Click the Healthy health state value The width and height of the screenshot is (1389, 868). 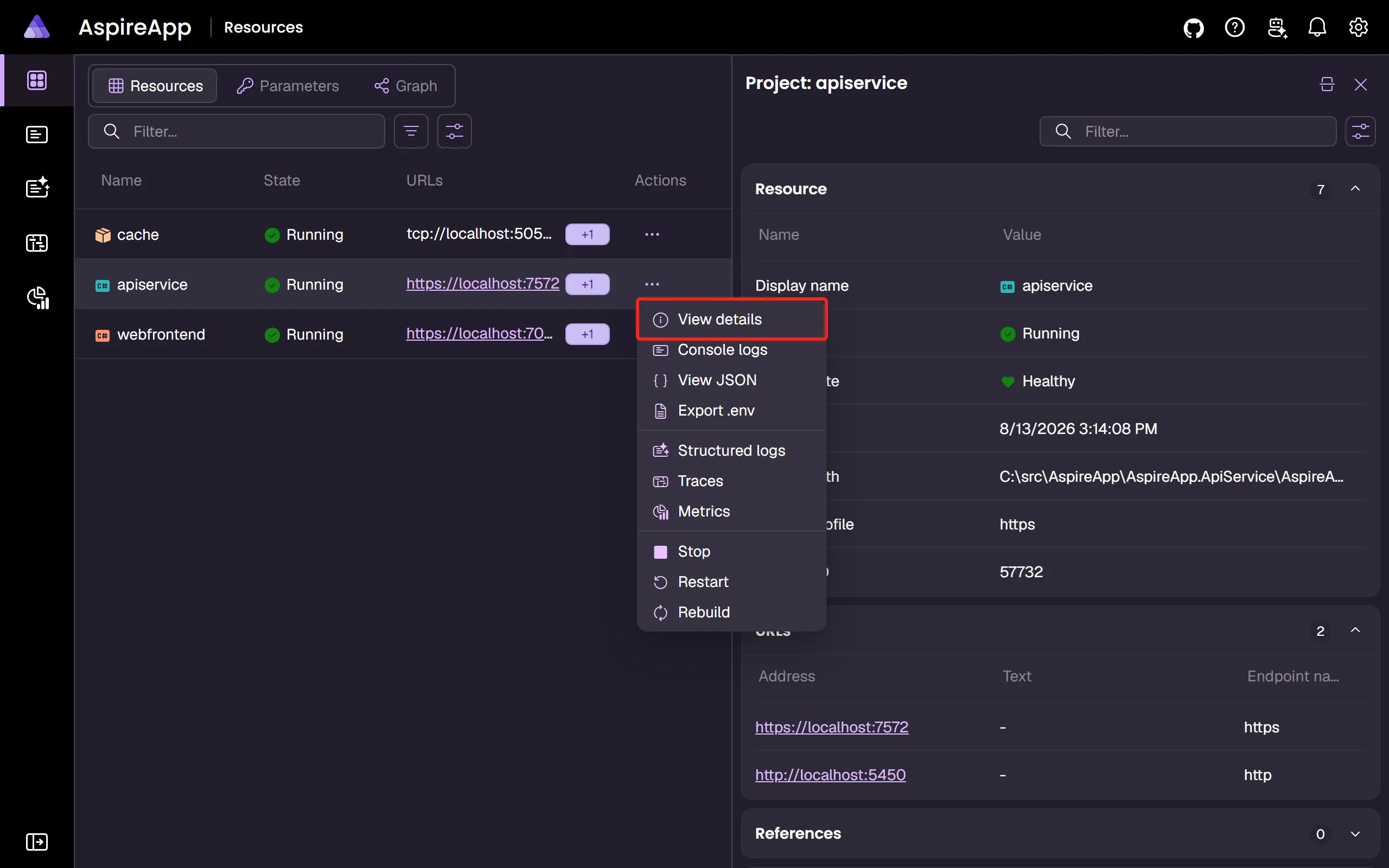click(1049, 381)
